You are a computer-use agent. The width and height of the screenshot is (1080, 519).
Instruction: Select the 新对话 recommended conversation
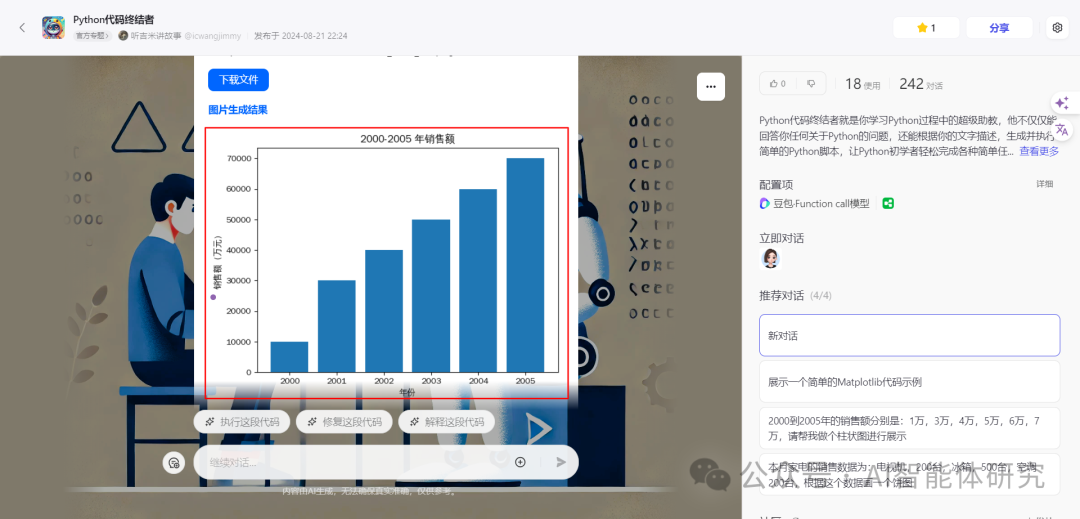[909, 335]
